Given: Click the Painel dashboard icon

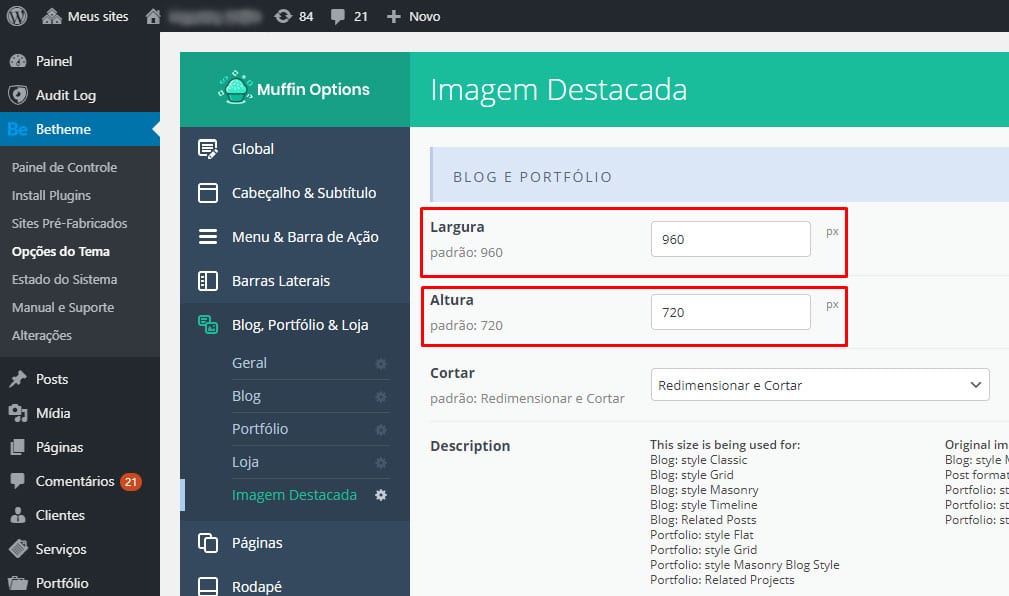Looking at the screenshot, I should 18,61.
